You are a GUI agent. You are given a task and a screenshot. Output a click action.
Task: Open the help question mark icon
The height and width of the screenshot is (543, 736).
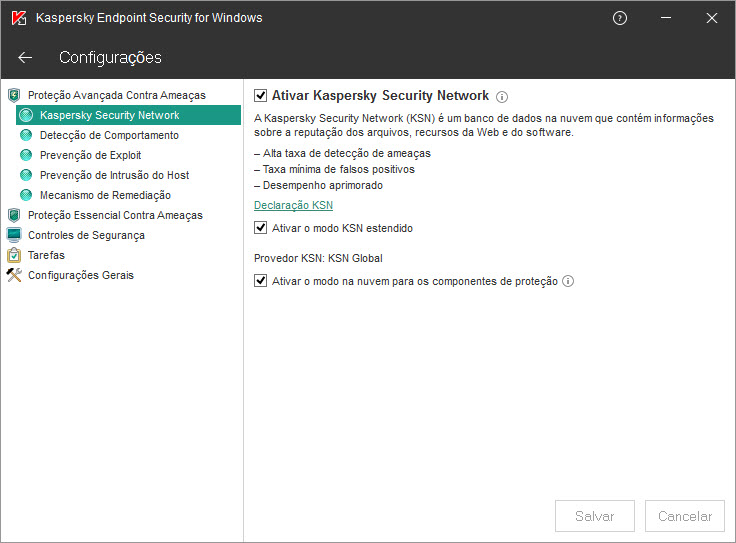(620, 18)
